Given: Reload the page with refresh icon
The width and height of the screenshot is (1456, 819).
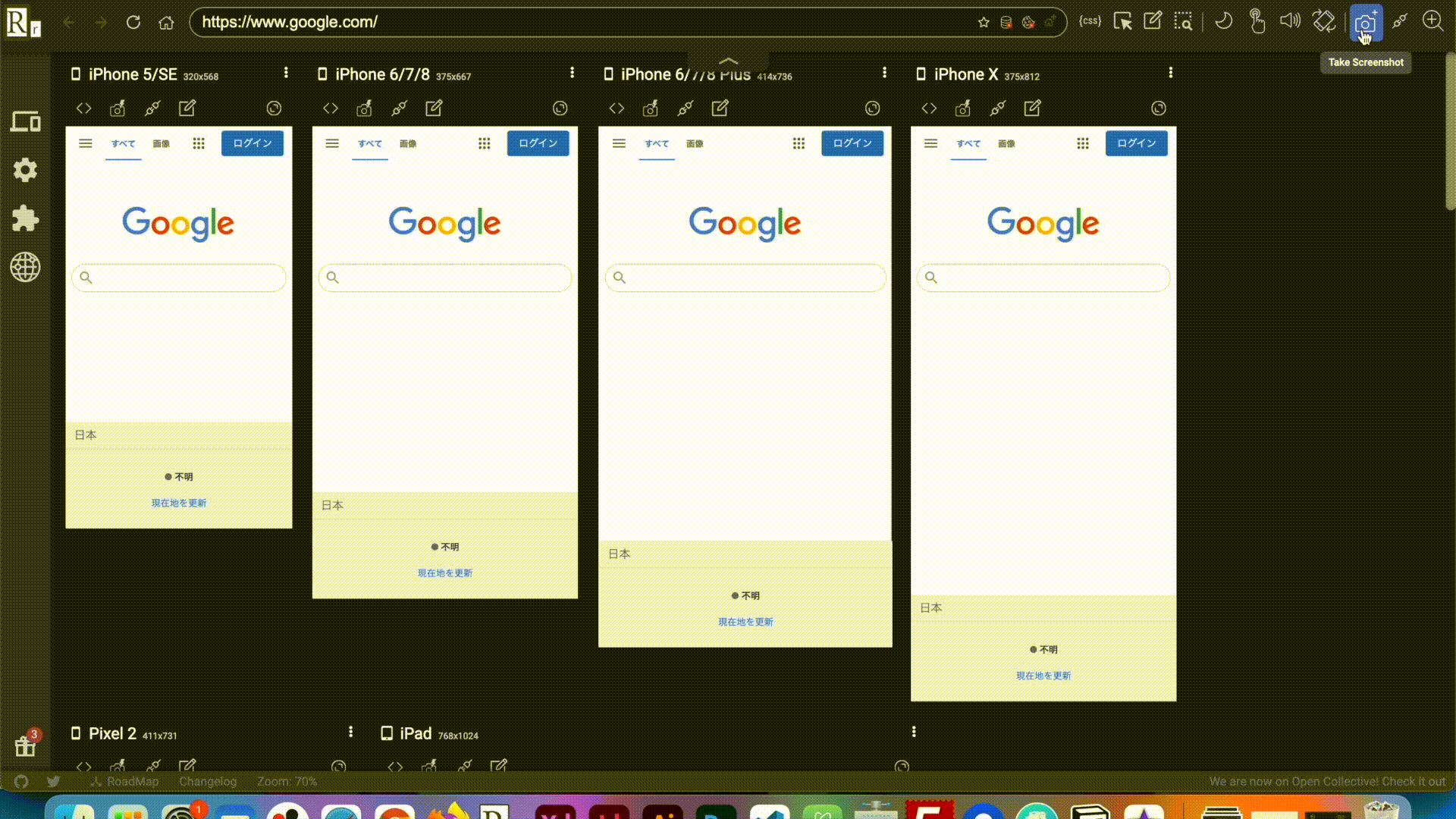Looking at the screenshot, I should pyautogui.click(x=133, y=22).
